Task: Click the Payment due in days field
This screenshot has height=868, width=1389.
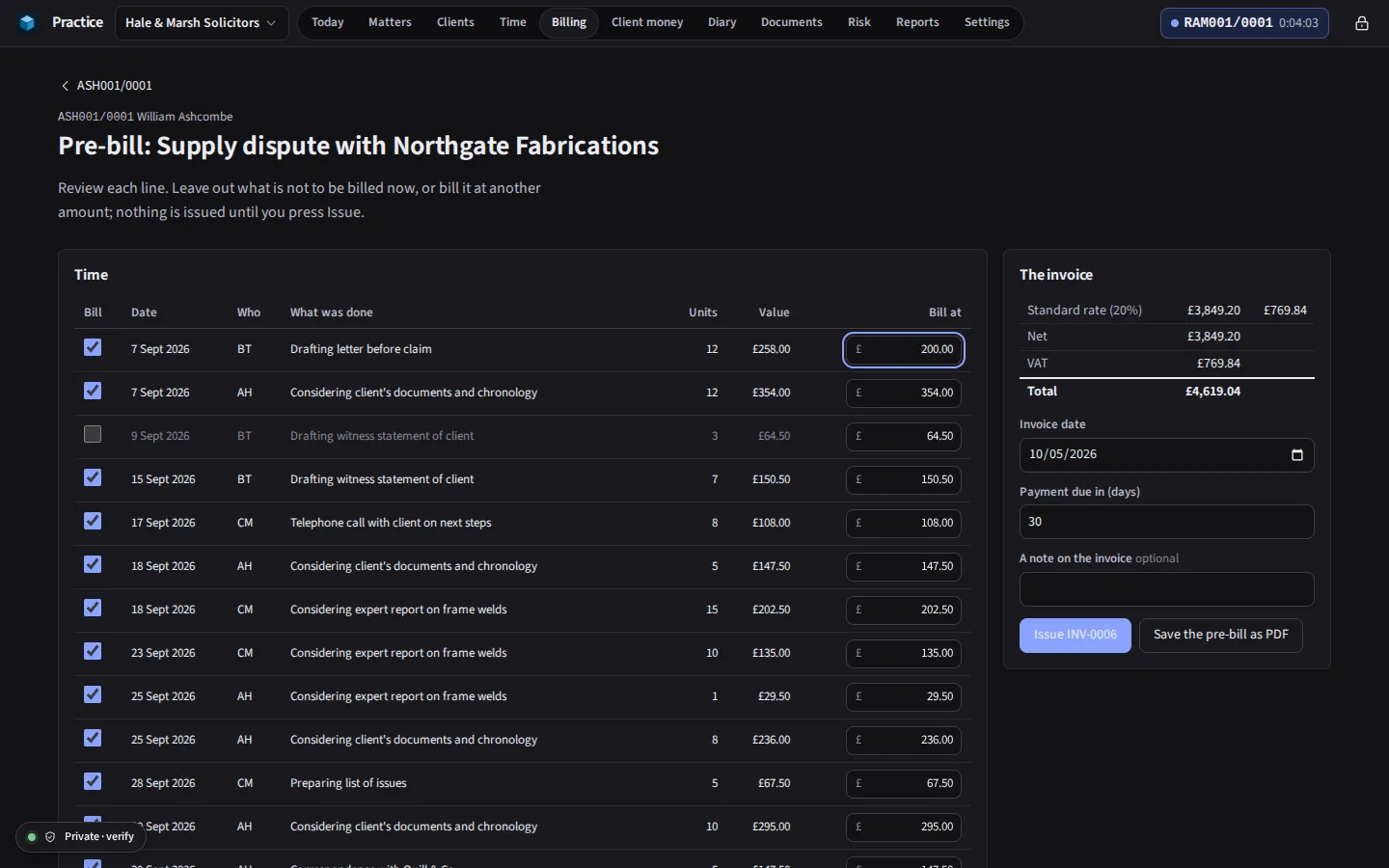Action: [1167, 522]
